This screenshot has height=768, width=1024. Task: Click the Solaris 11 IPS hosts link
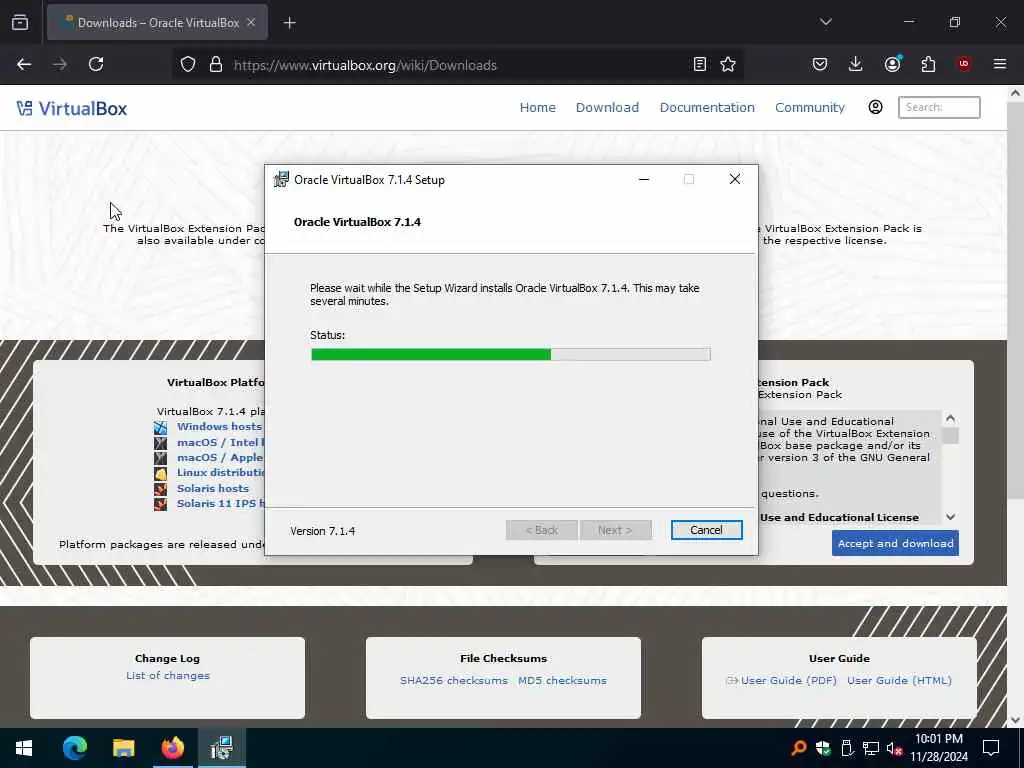(220, 504)
